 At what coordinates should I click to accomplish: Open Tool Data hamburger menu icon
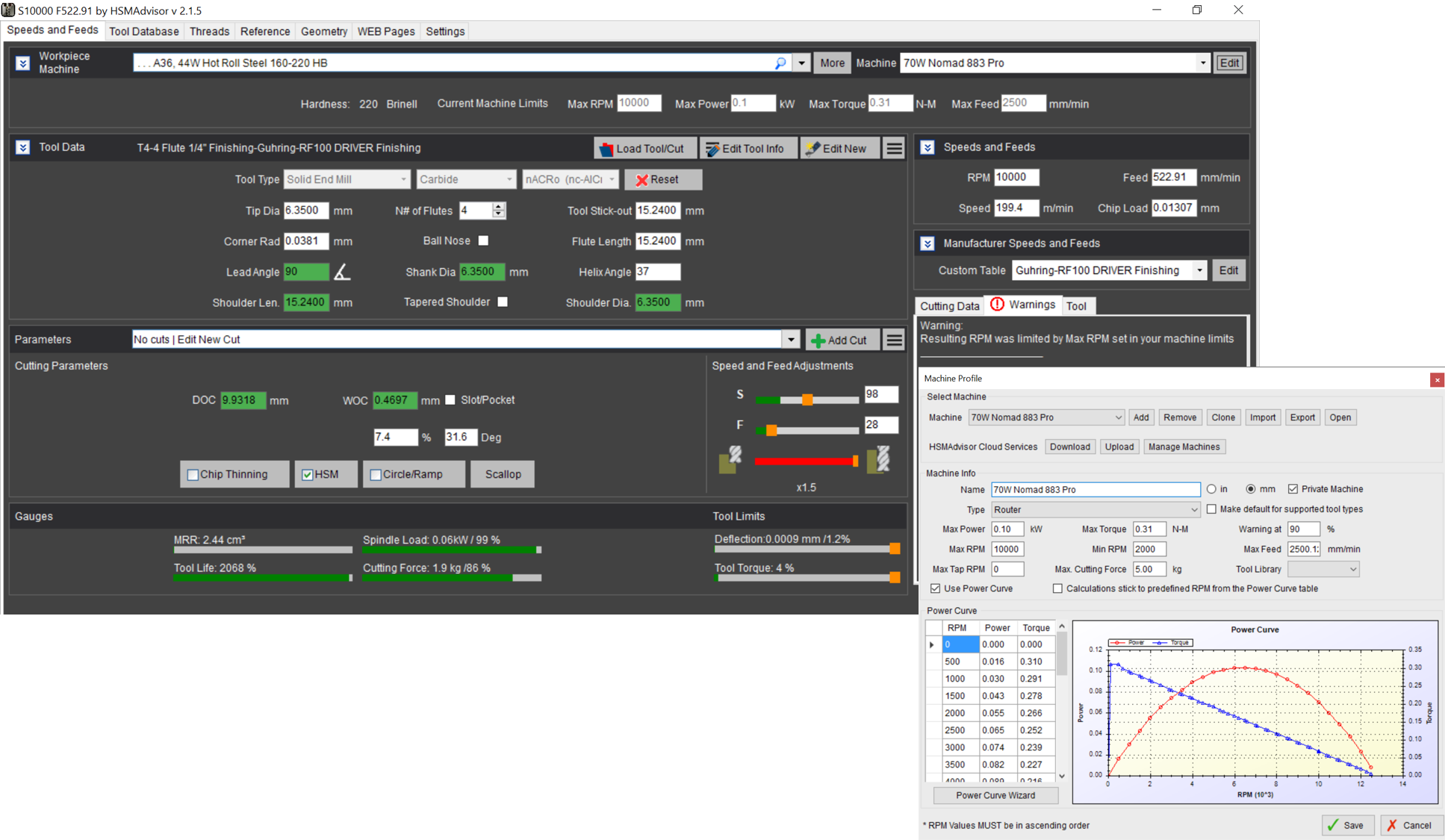tap(894, 149)
